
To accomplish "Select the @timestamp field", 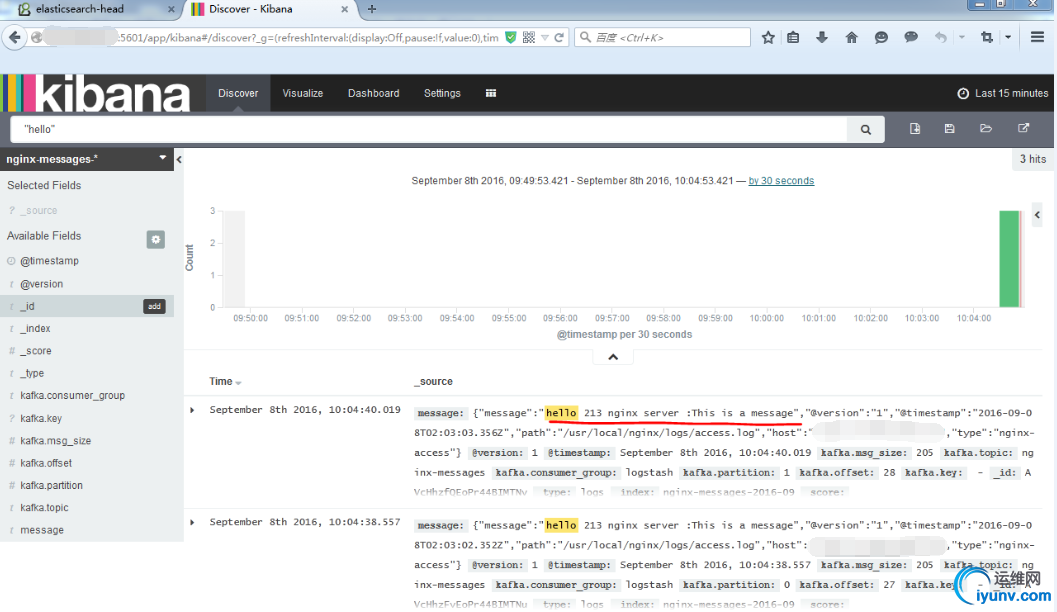I will [x=49, y=261].
